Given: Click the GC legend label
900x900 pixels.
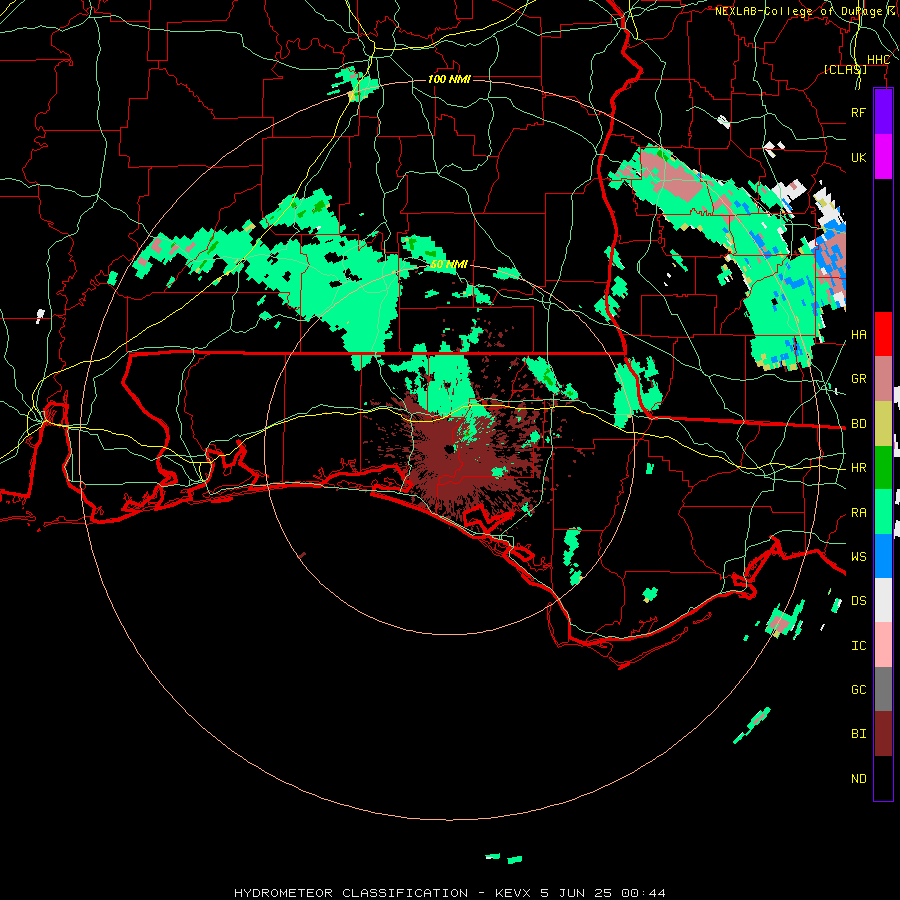Looking at the screenshot, I should pos(858,690).
